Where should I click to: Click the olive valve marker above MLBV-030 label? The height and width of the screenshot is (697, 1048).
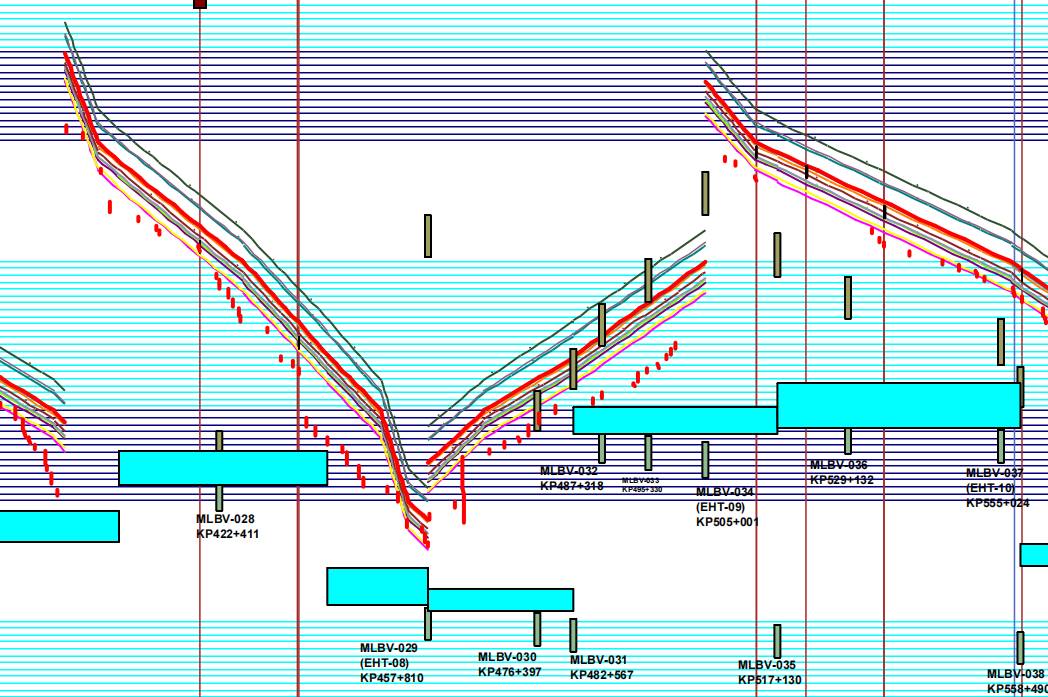[537, 629]
